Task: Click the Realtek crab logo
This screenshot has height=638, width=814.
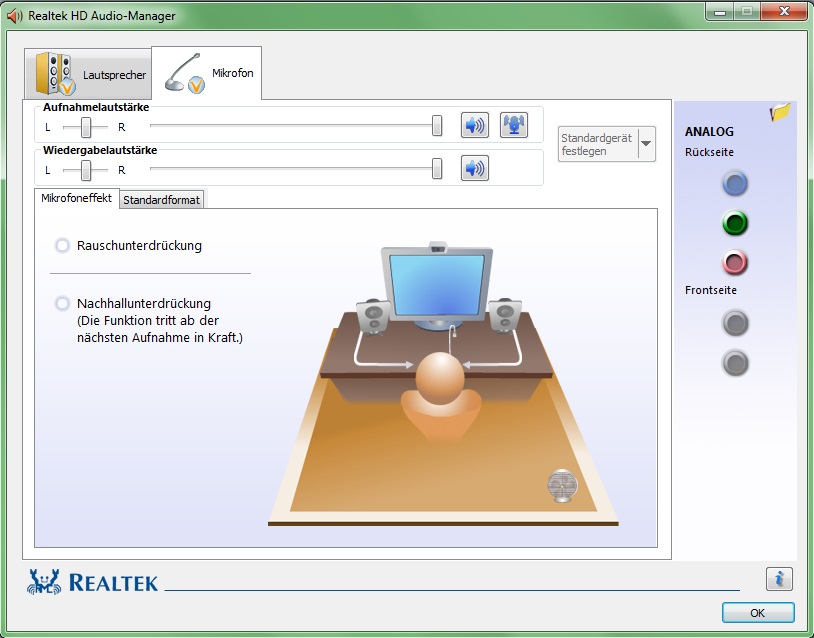Action: pyautogui.click(x=44, y=581)
